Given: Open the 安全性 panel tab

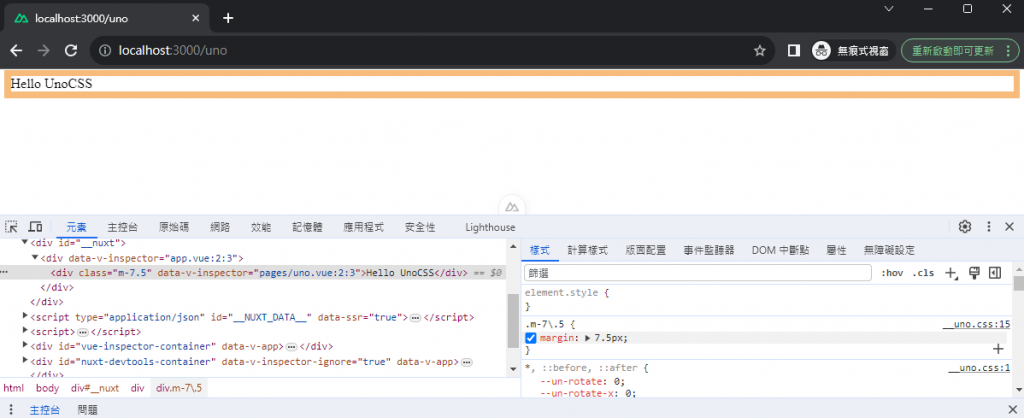Looking at the screenshot, I should pyautogui.click(x=420, y=227).
